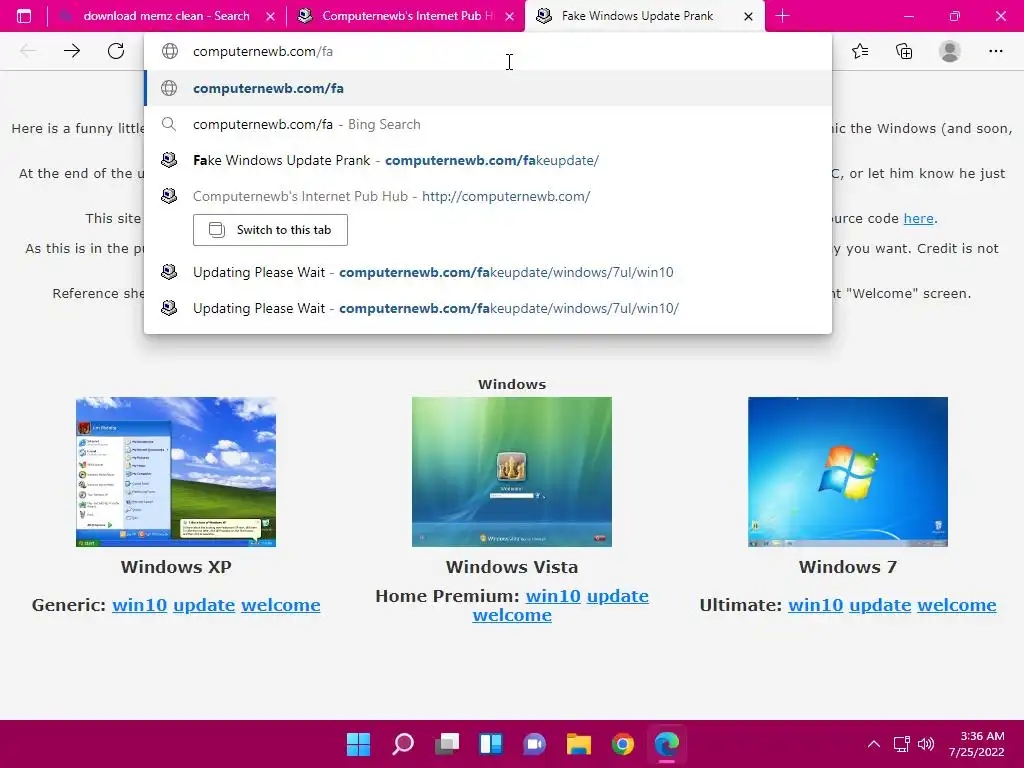Reload the page with refresh icon

(x=116, y=51)
